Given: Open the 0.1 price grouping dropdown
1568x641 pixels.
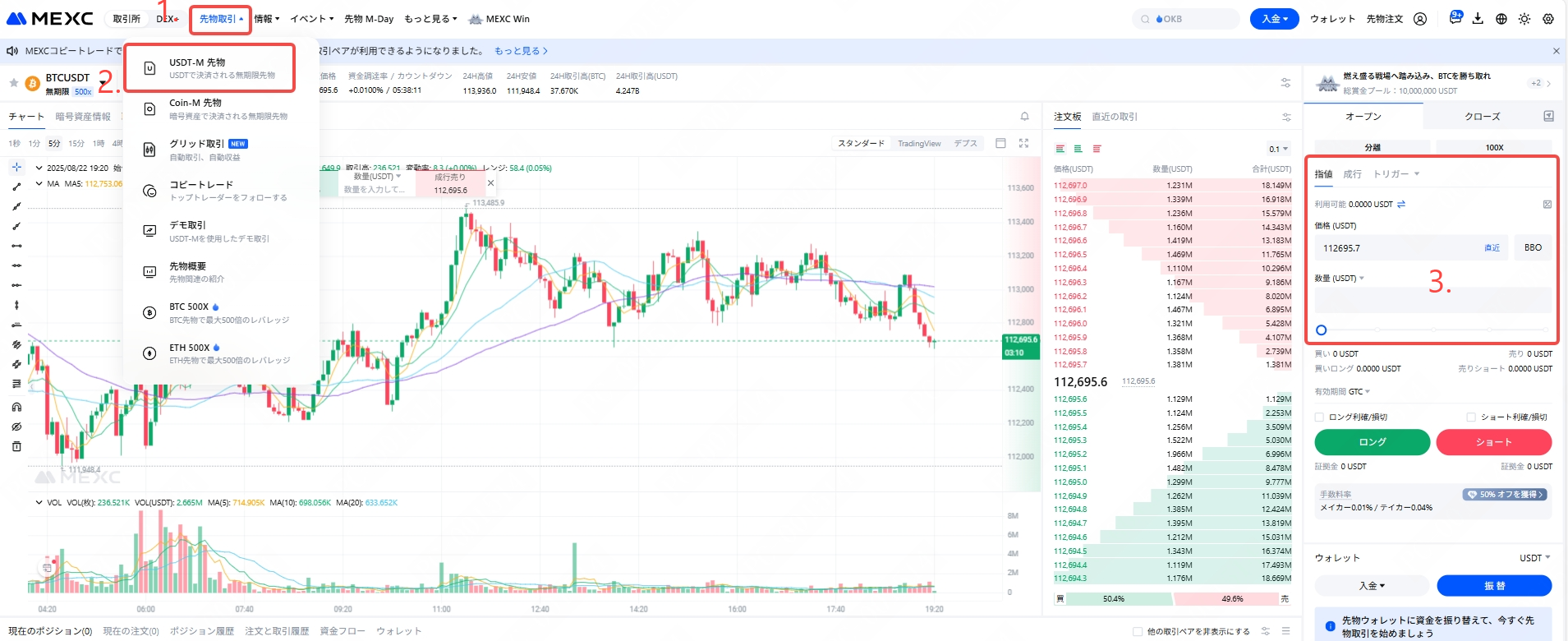Looking at the screenshot, I should pyautogui.click(x=1279, y=149).
